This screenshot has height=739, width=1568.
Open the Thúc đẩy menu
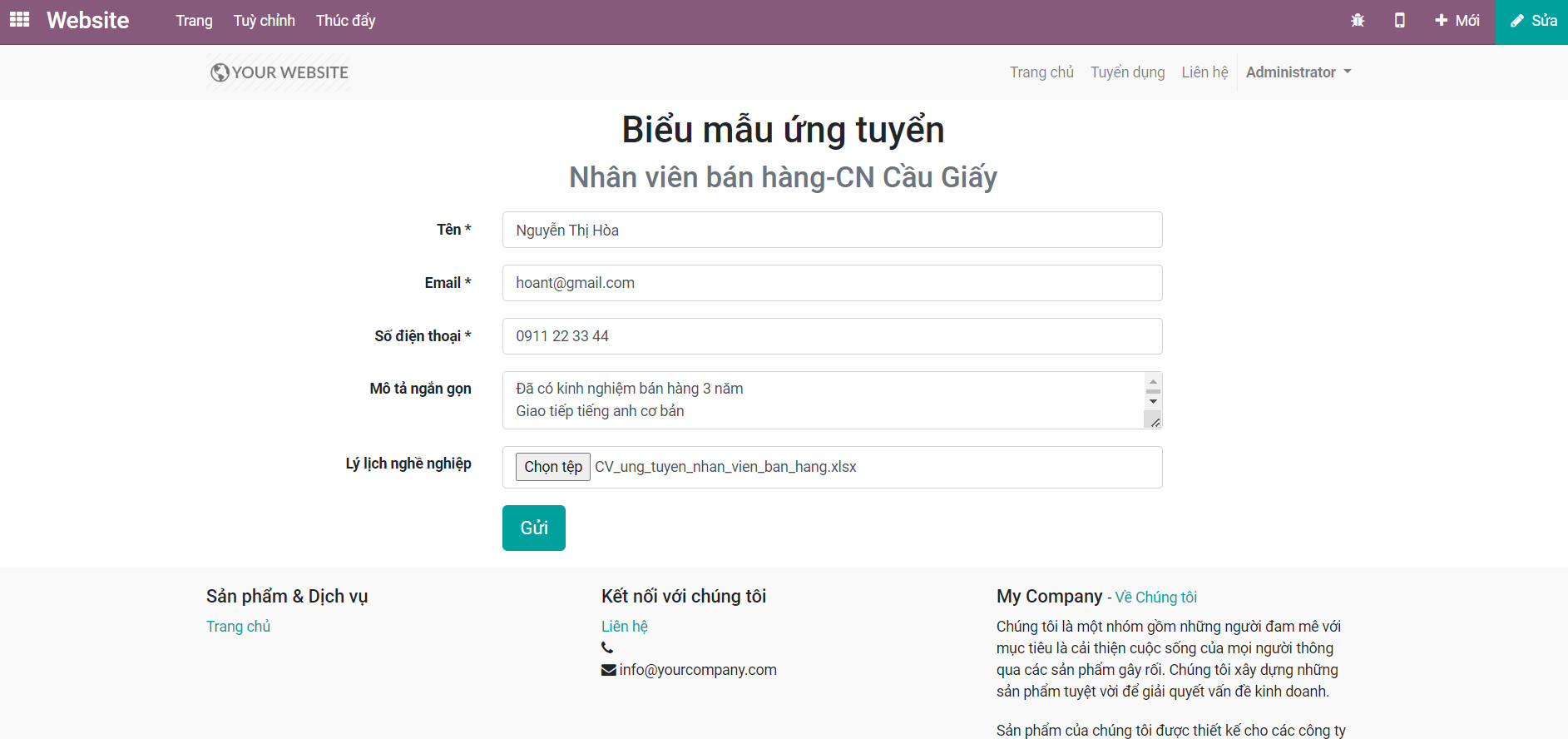(345, 21)
